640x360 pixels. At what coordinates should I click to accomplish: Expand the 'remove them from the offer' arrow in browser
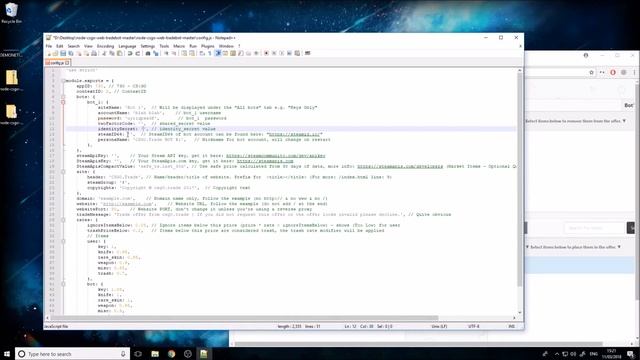pos(624,121)
